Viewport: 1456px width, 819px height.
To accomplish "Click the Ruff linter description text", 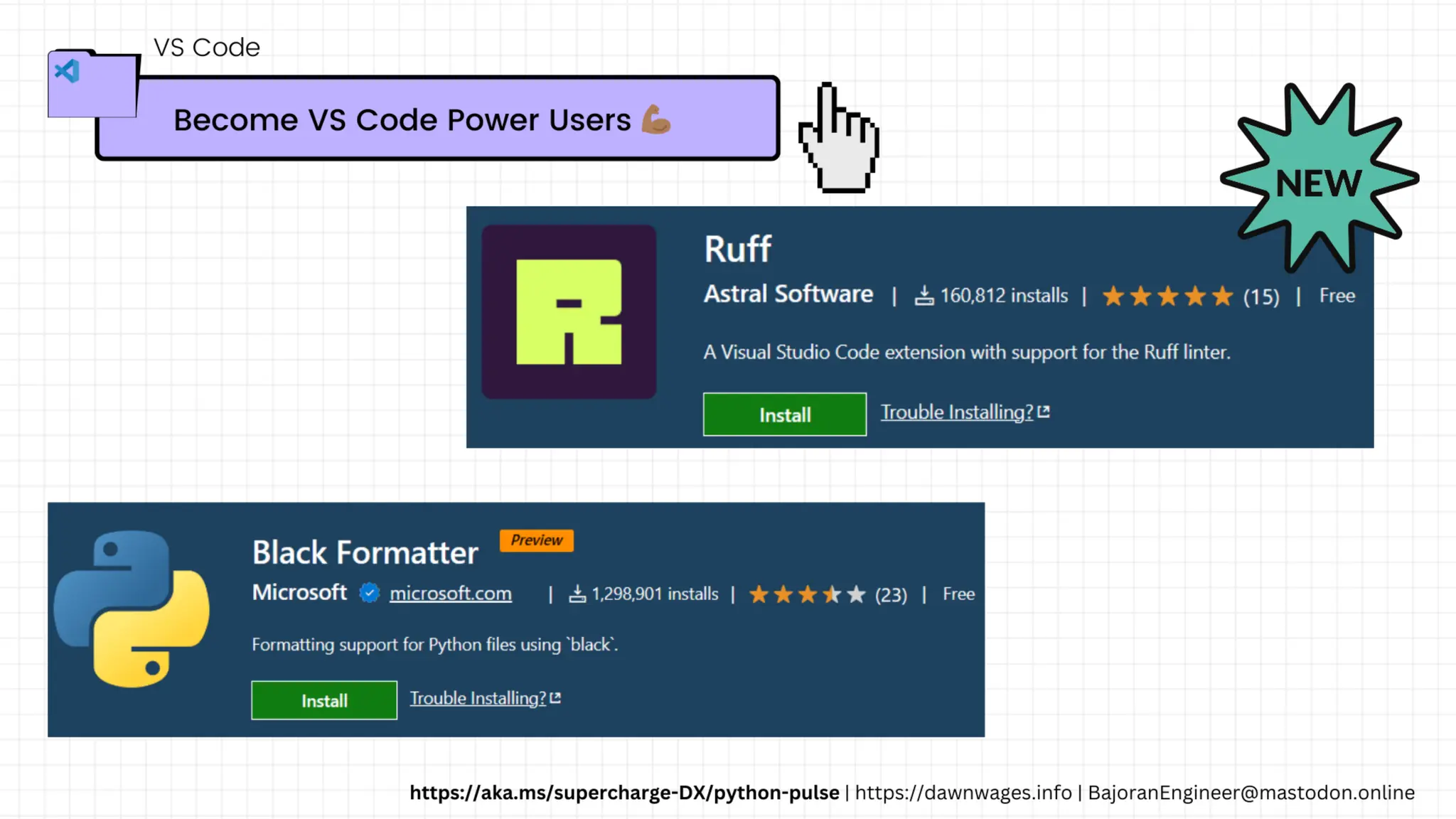I will [967, 352].
